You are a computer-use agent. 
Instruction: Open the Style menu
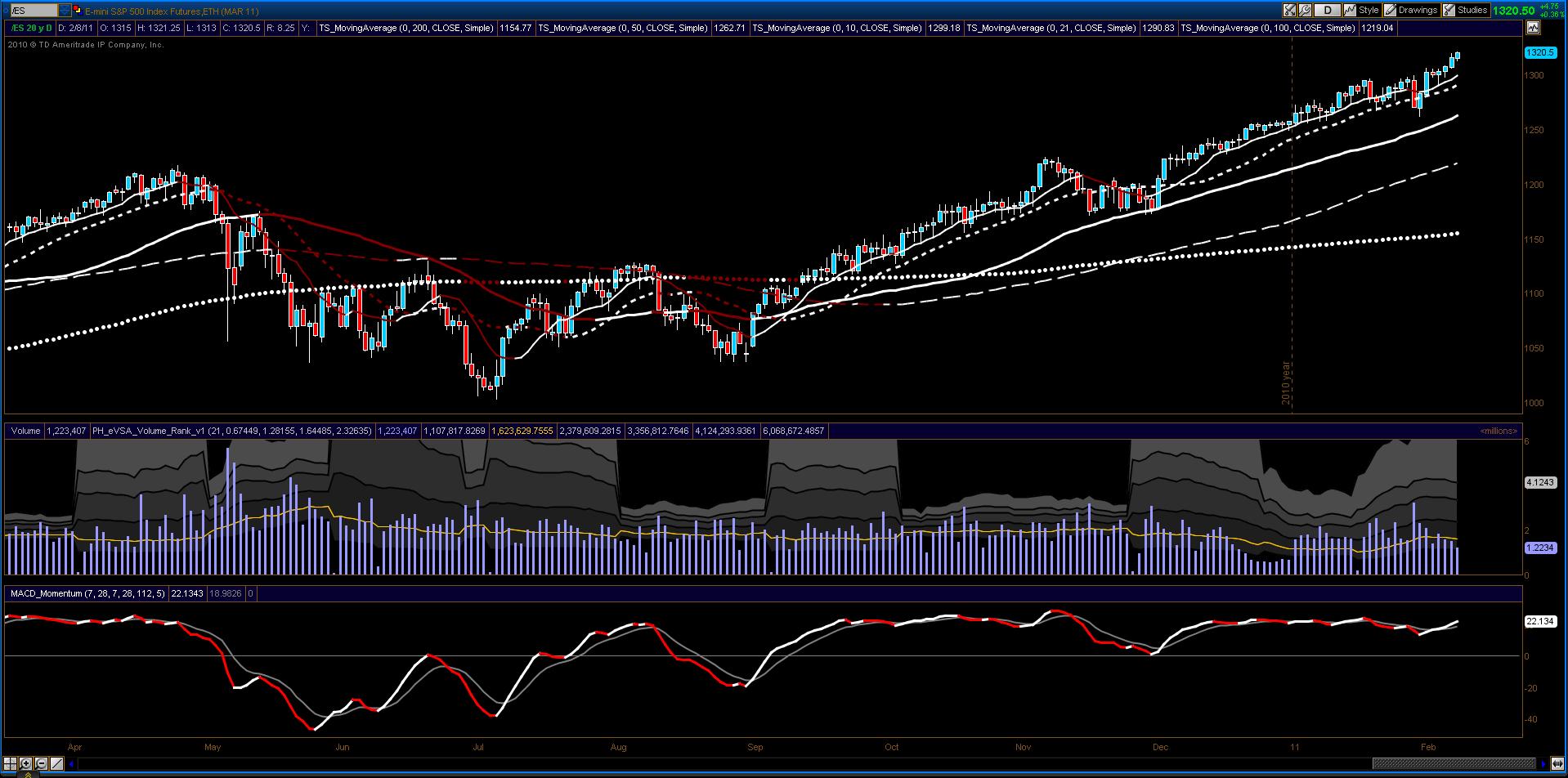1362,11
